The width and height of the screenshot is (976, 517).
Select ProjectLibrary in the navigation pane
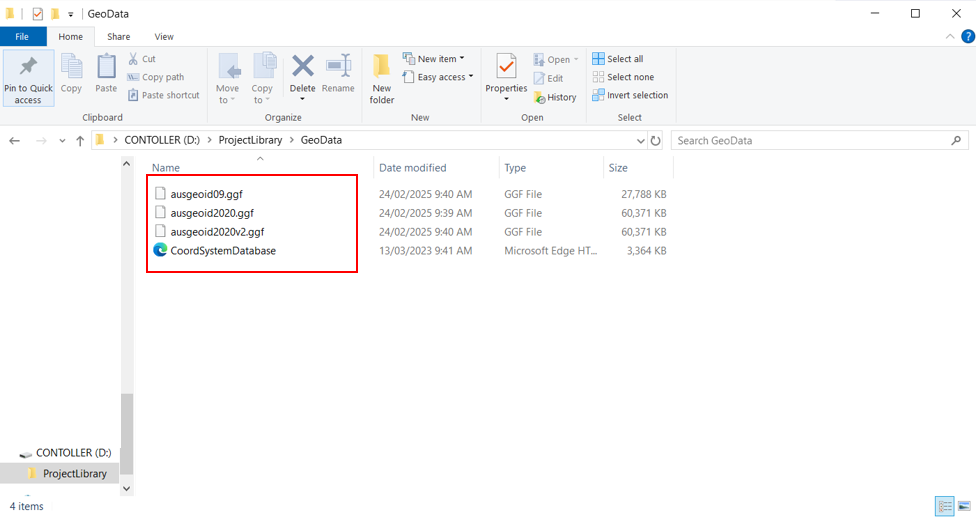click(x=75, y=473)
